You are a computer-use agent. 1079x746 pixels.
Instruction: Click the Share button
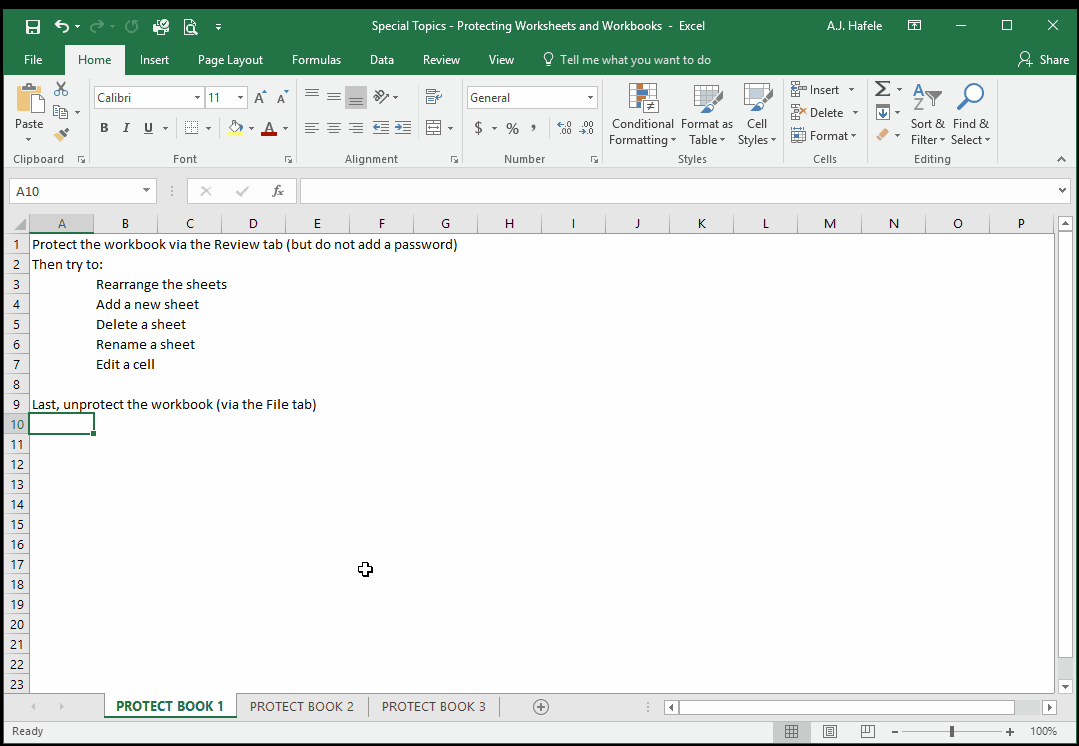coord(1043,60)
